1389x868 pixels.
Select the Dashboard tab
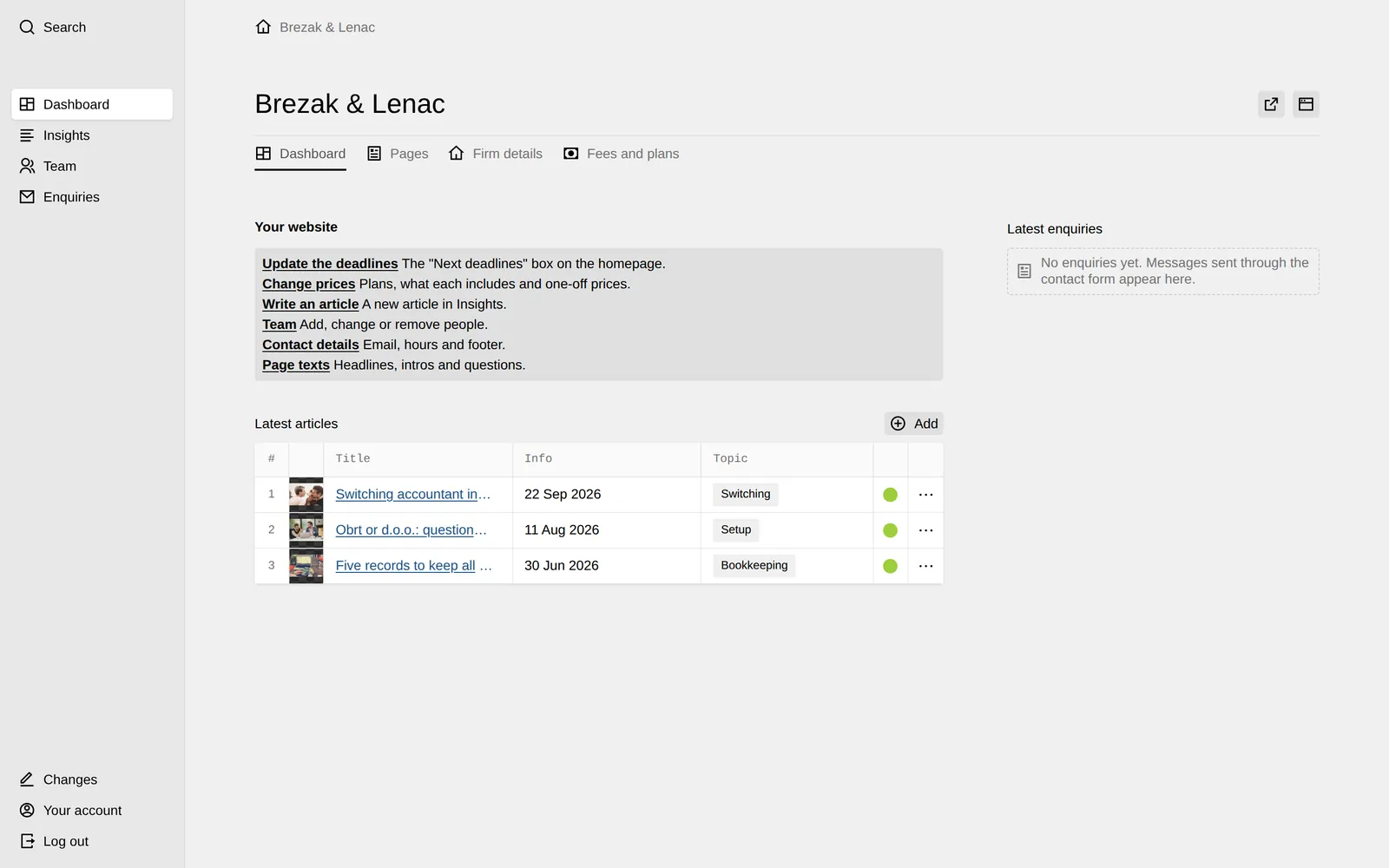coord(300,154)
